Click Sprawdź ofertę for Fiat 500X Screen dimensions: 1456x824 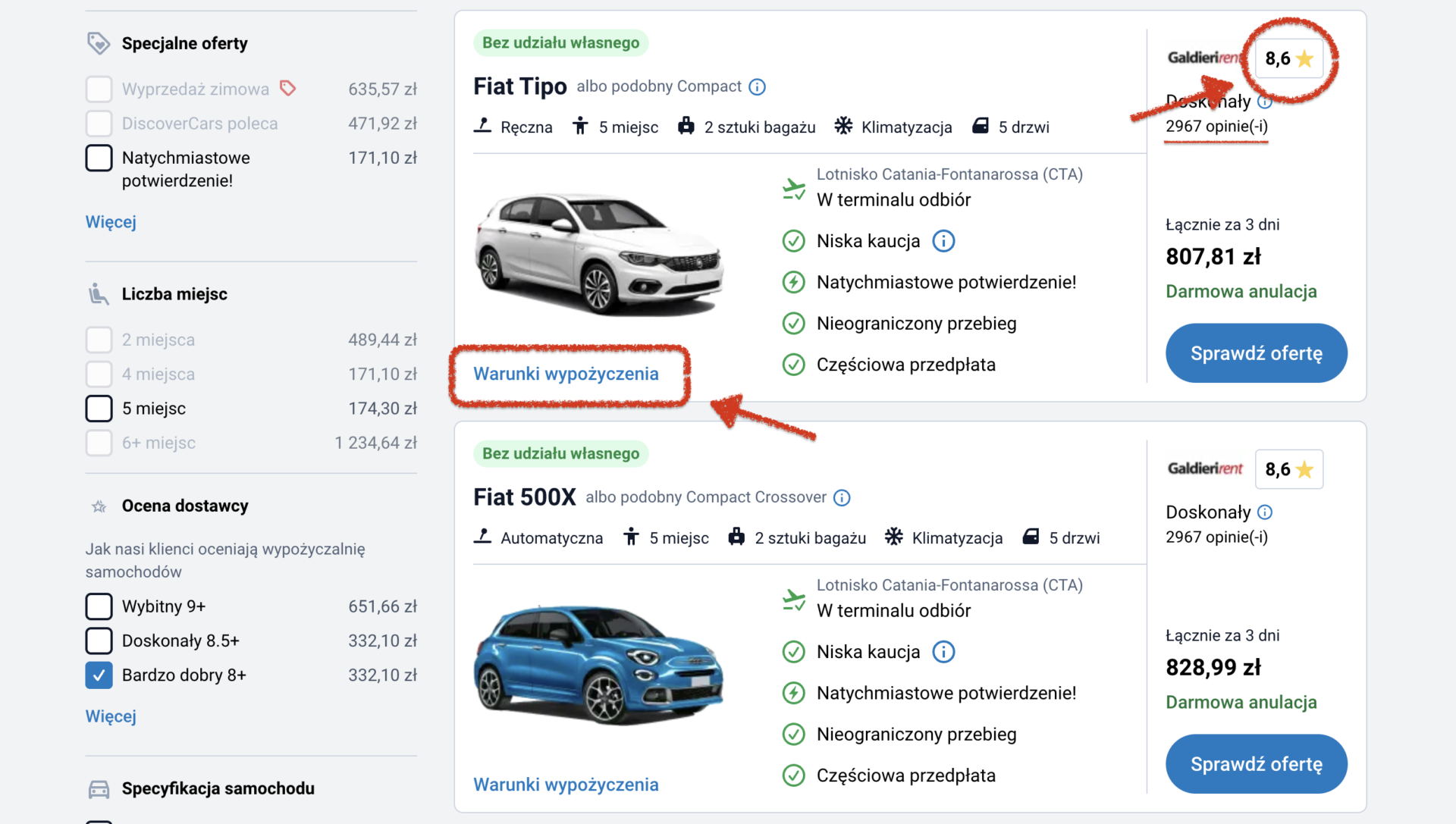click(1256, 764)
